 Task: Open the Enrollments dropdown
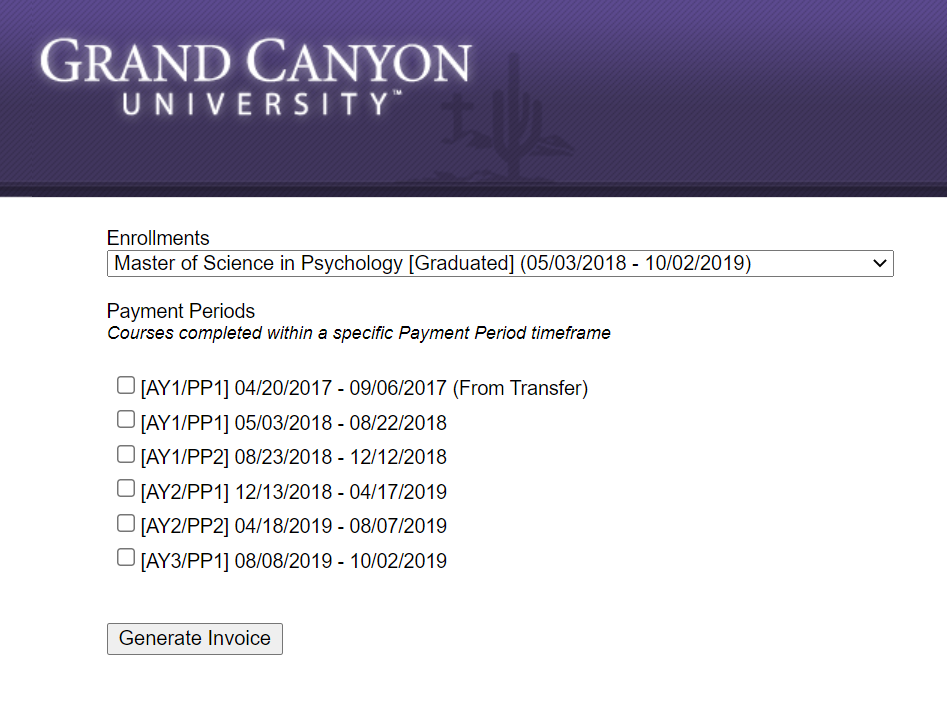500,263
